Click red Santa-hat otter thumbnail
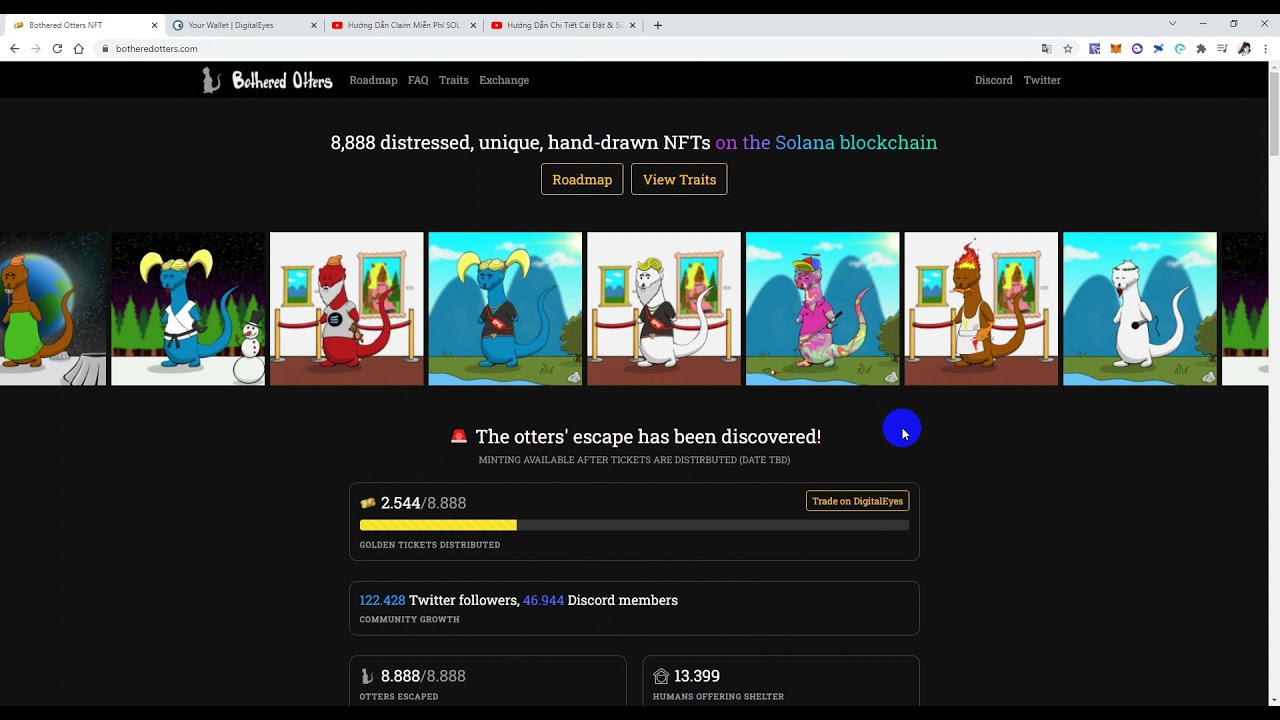The width and height of the screenshot is (1280, 720). point(346,309)
